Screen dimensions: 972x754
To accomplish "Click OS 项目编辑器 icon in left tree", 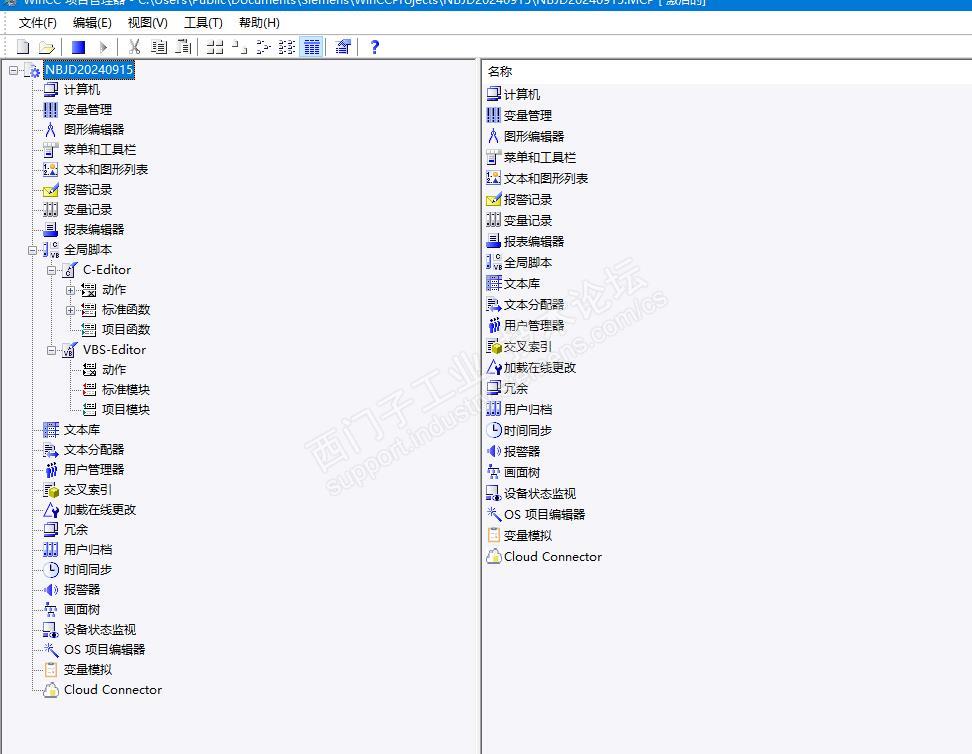I will (x=51, y=649).
